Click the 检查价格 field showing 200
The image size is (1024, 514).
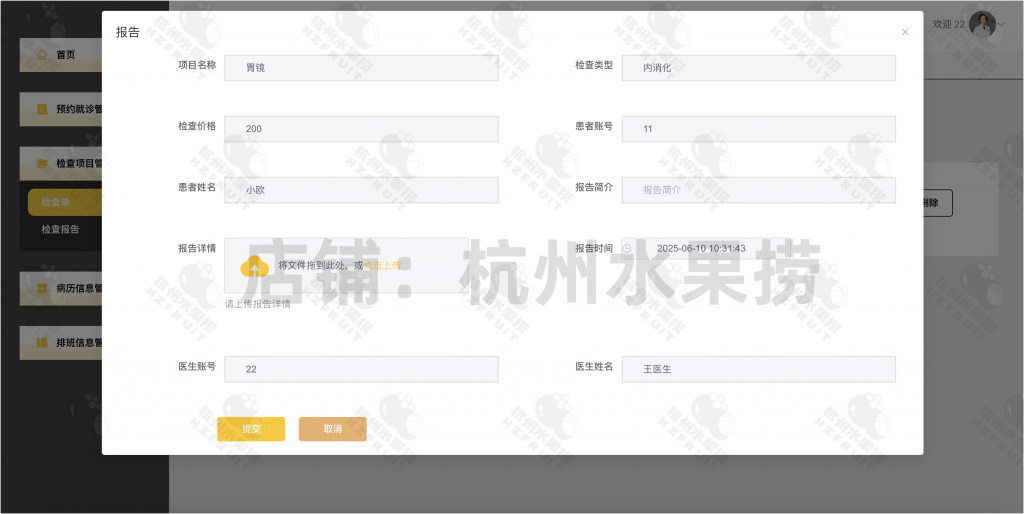(x=361, y=129)
